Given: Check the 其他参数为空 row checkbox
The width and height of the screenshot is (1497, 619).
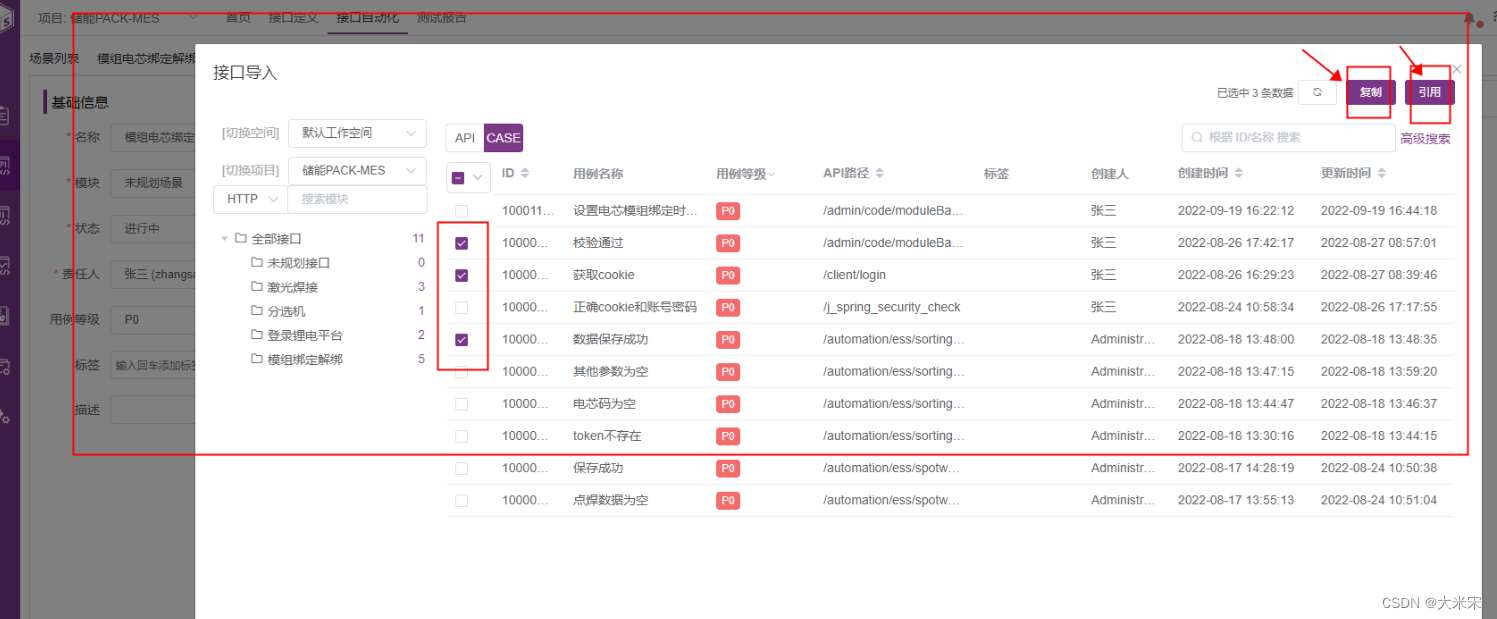Looking at the screenshot, I should [x=461, y=372].
